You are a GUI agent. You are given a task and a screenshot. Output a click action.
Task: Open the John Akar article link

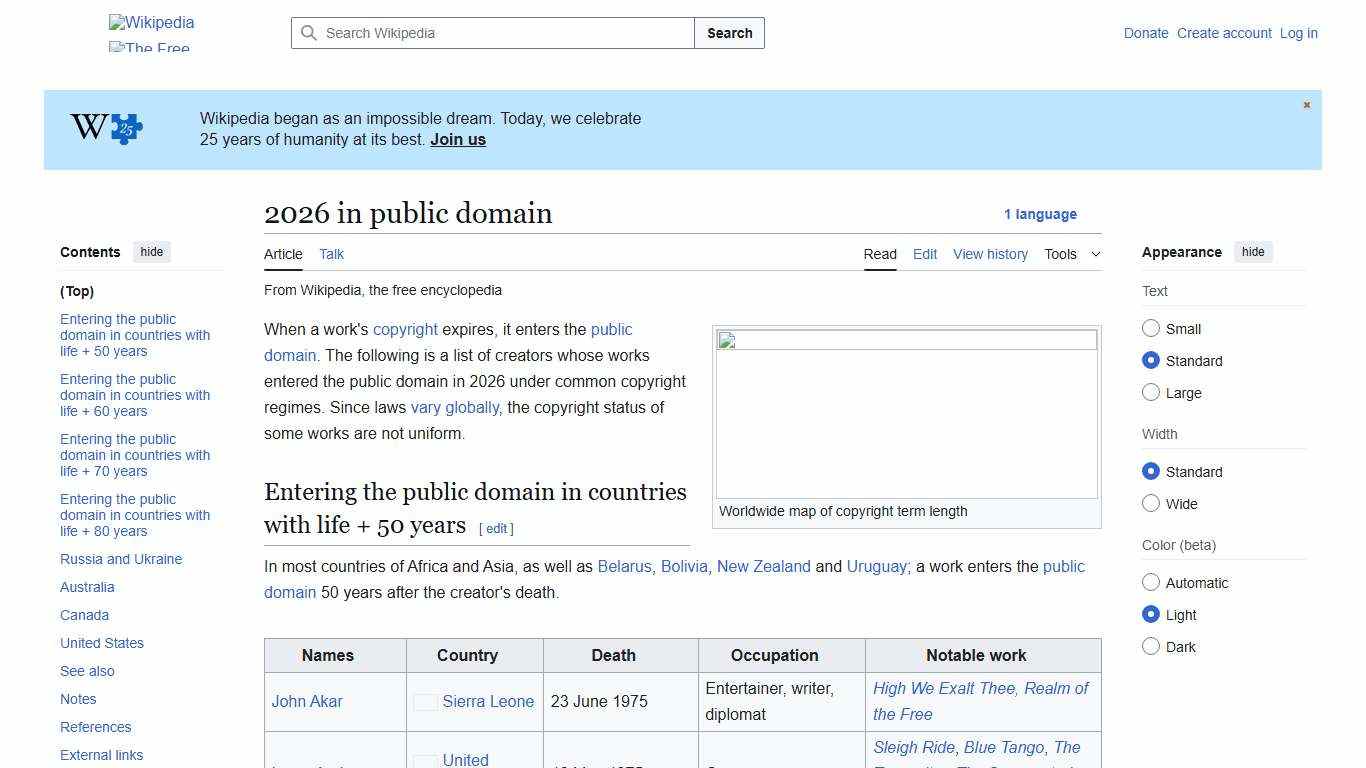(306, 701)
